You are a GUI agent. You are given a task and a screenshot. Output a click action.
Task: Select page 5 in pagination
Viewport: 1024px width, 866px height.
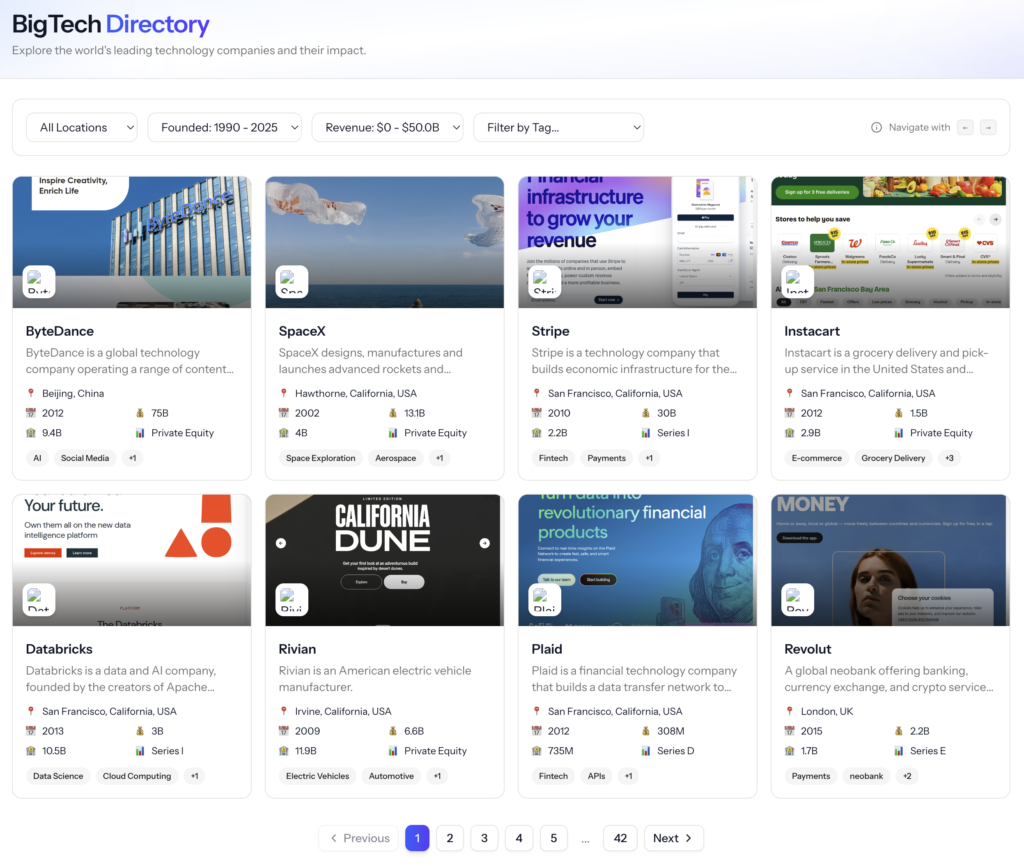coord(553,838)
